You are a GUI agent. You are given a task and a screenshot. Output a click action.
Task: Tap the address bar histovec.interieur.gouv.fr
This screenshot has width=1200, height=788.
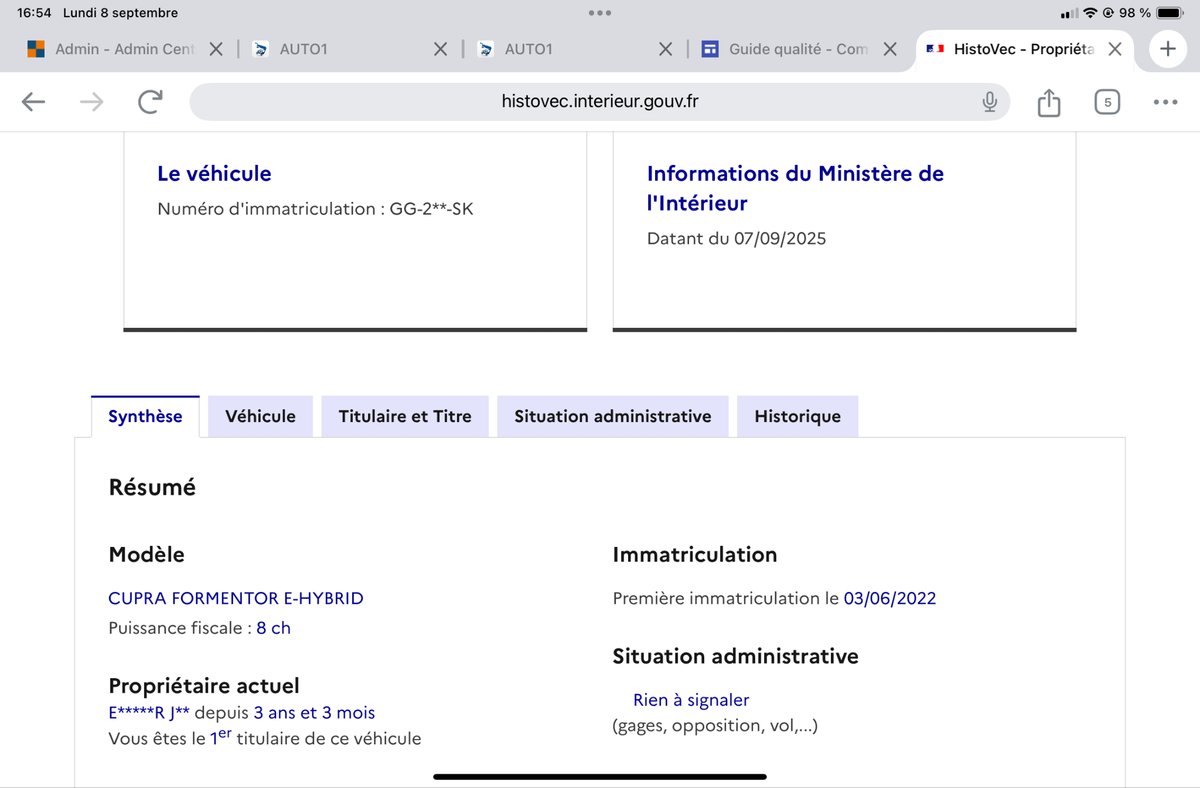point(600,102)
